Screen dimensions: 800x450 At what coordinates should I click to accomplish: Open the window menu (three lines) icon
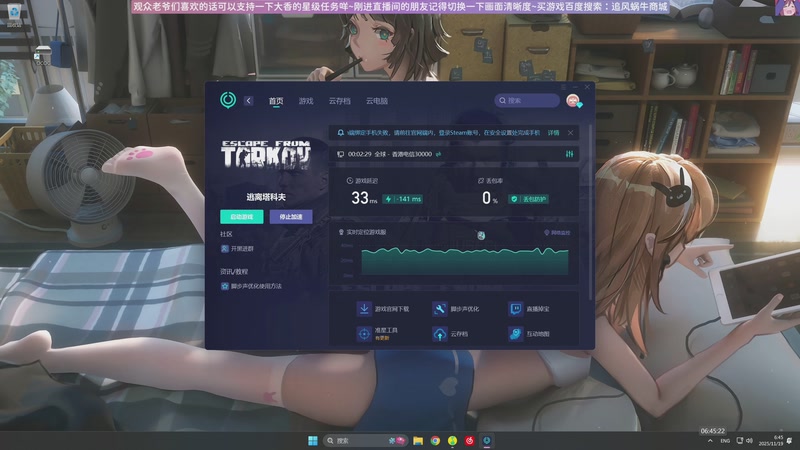(563, 87)
